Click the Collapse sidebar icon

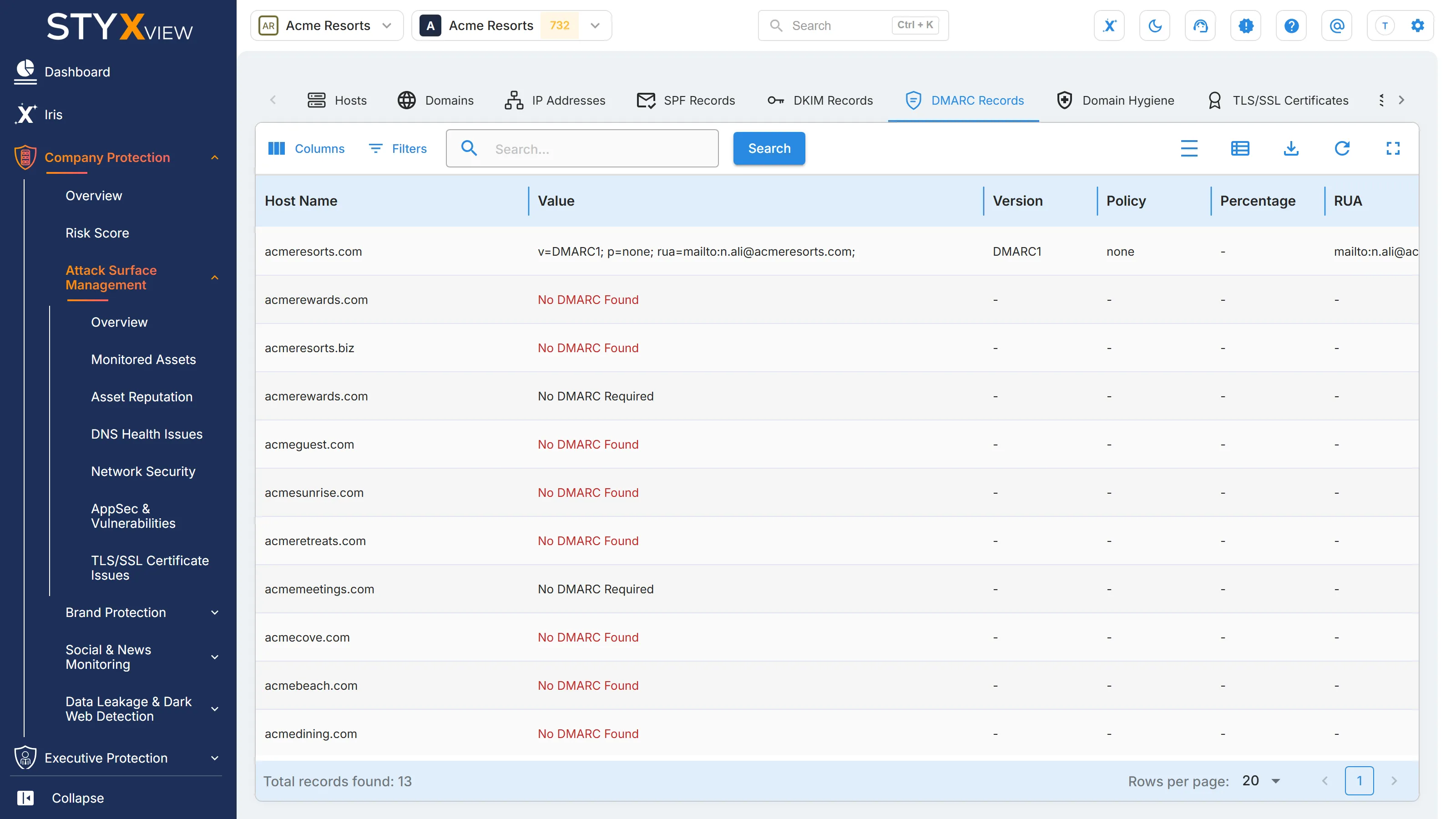pyautogui.click(x=25, y=798)
